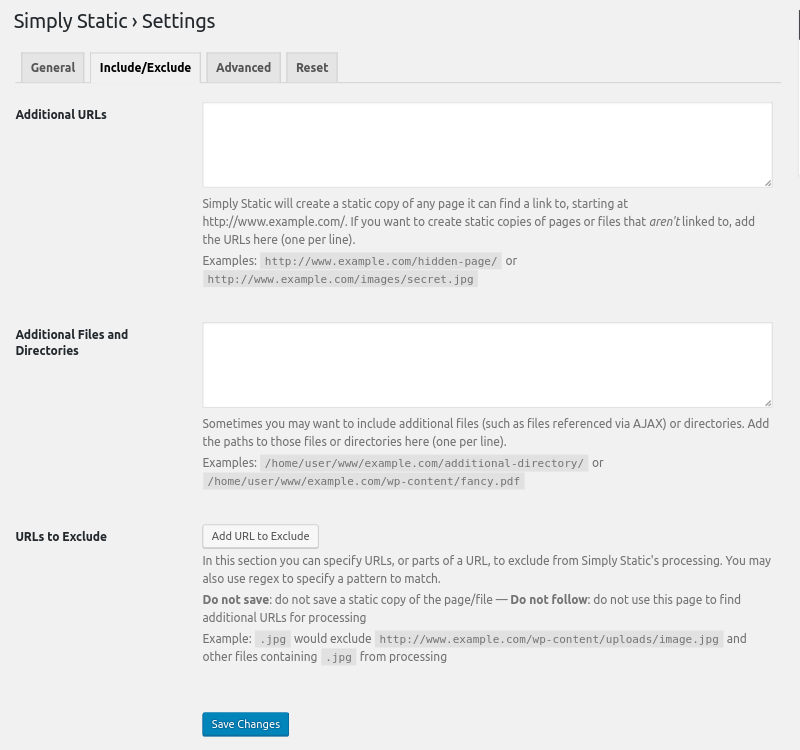Click the Additional Files and Directories label

click(72, 342)
